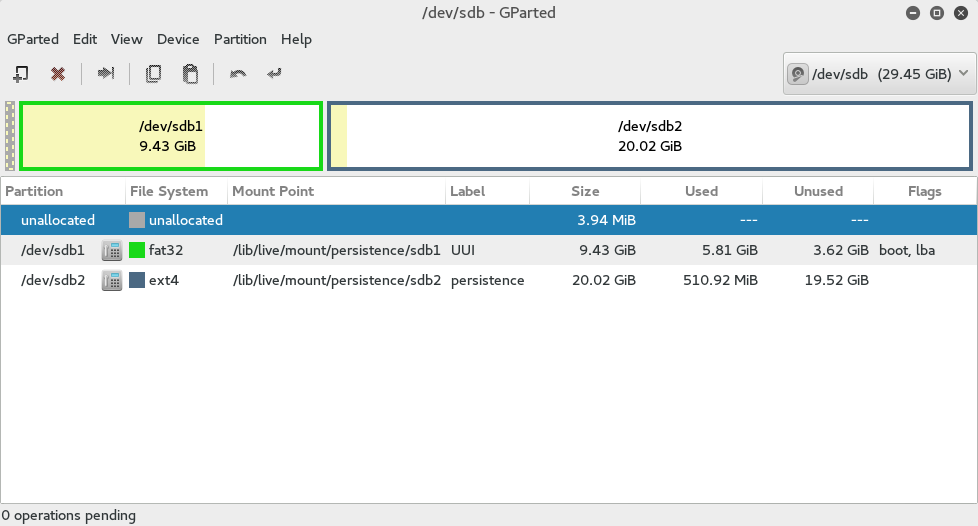Sort by the Mount Point column header
The image size is (978, 526).
click(336, 192)
